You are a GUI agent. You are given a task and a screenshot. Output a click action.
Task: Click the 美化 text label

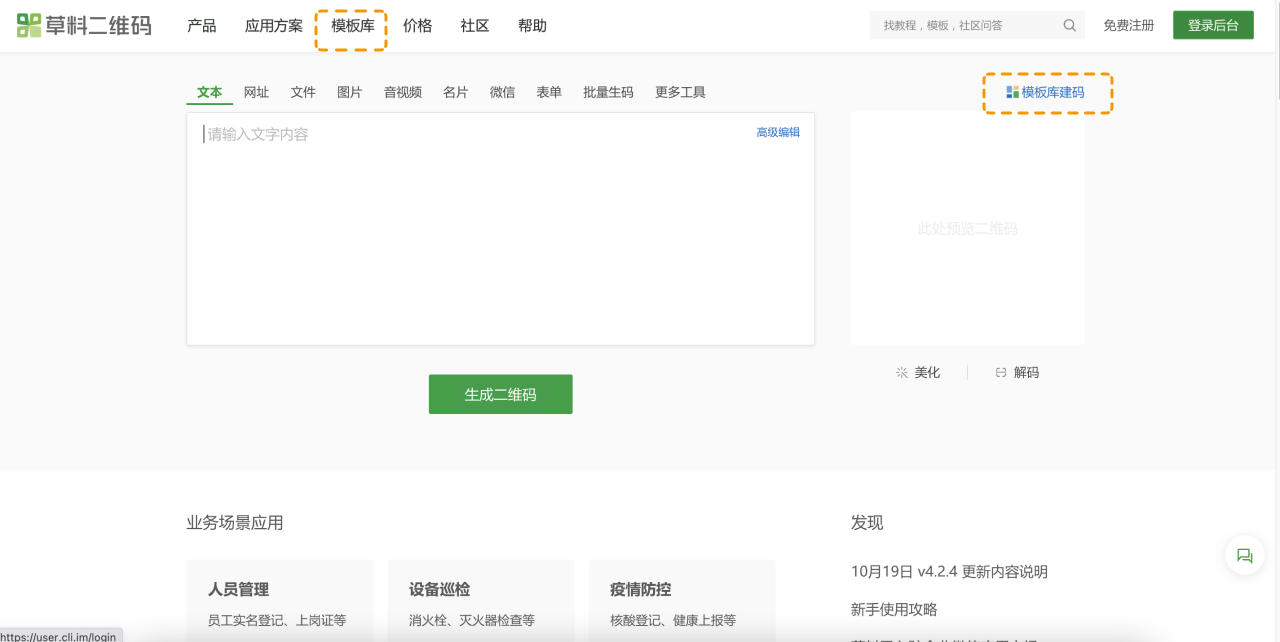click(x=928, y=372)
